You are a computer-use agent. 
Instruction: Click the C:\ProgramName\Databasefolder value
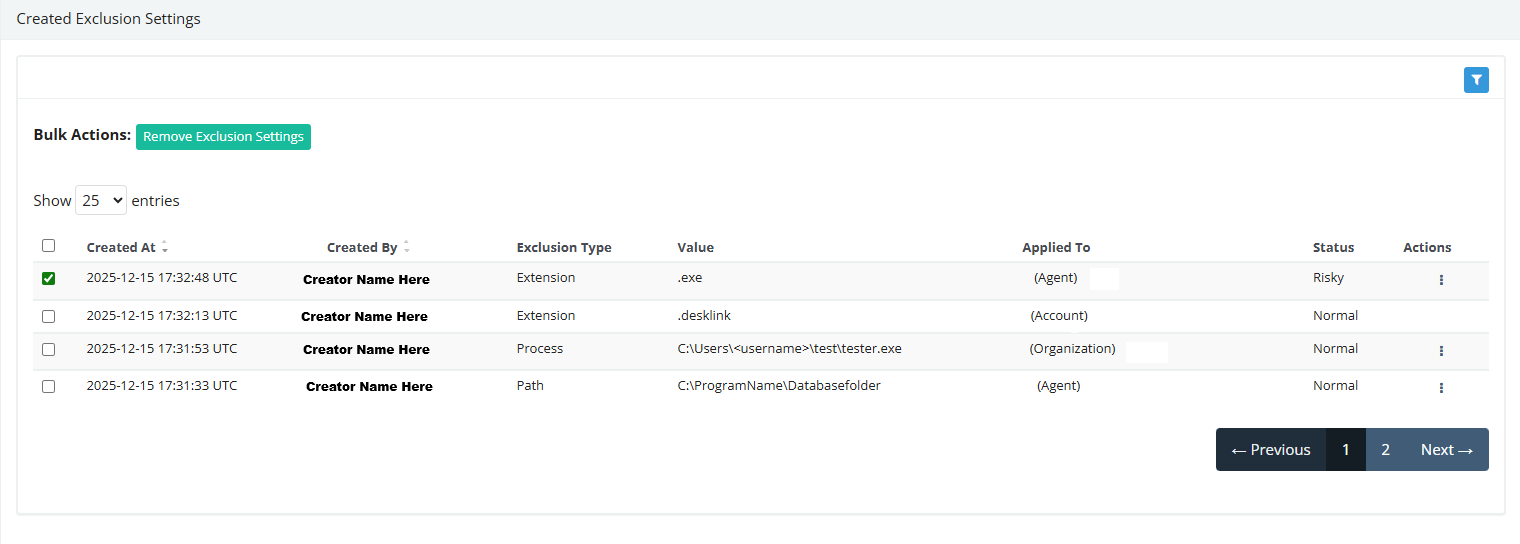779,386
